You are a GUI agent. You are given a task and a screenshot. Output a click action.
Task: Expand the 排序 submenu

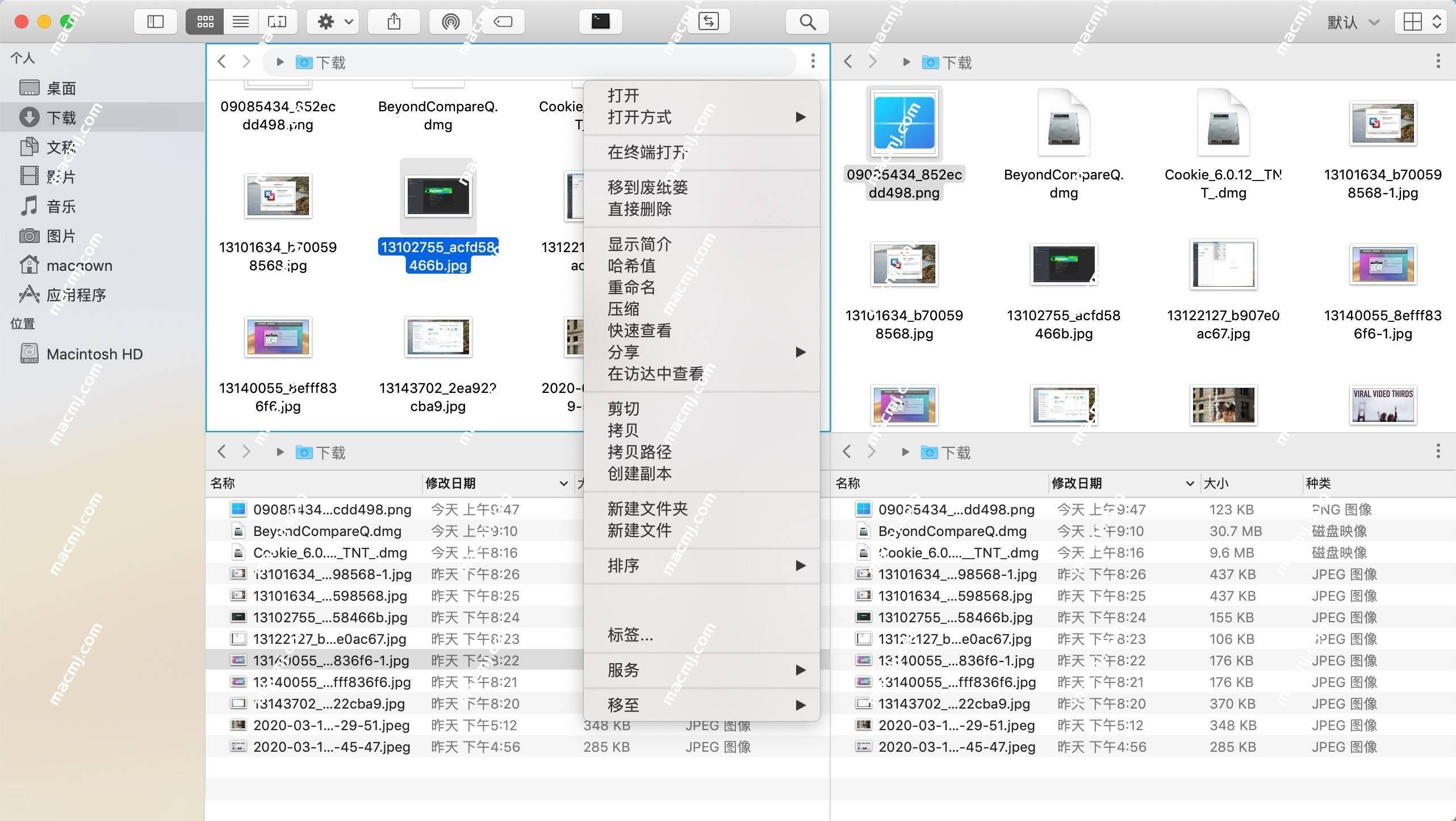tap(702, 566)
